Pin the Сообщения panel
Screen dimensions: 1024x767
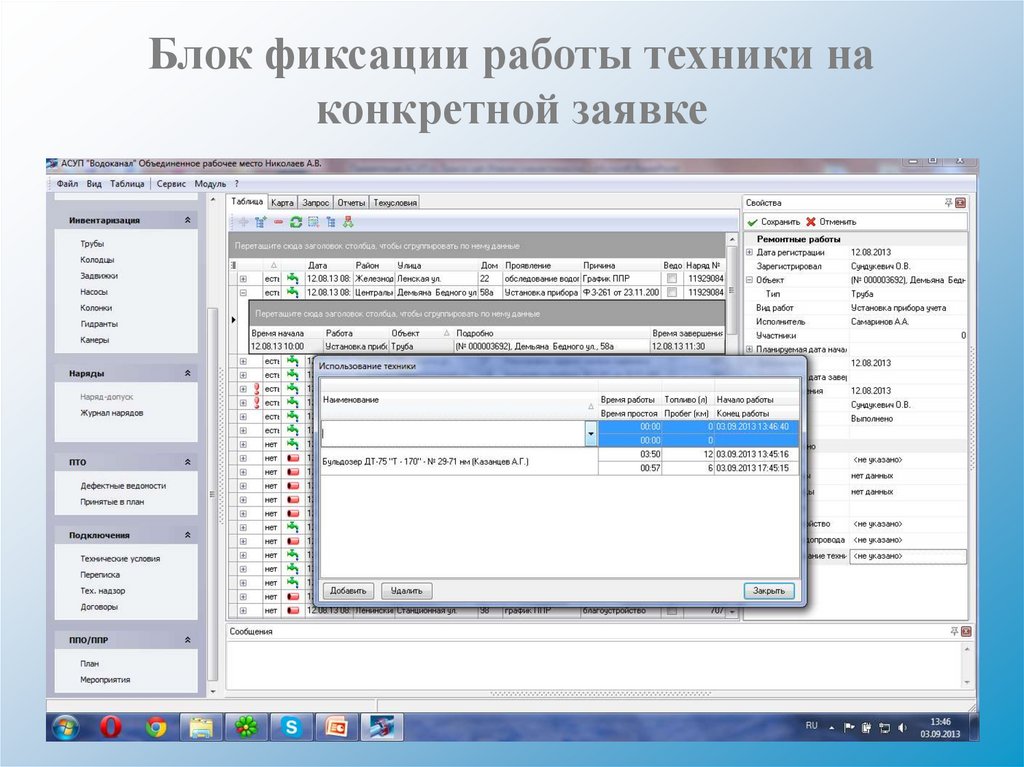point(954,632)
